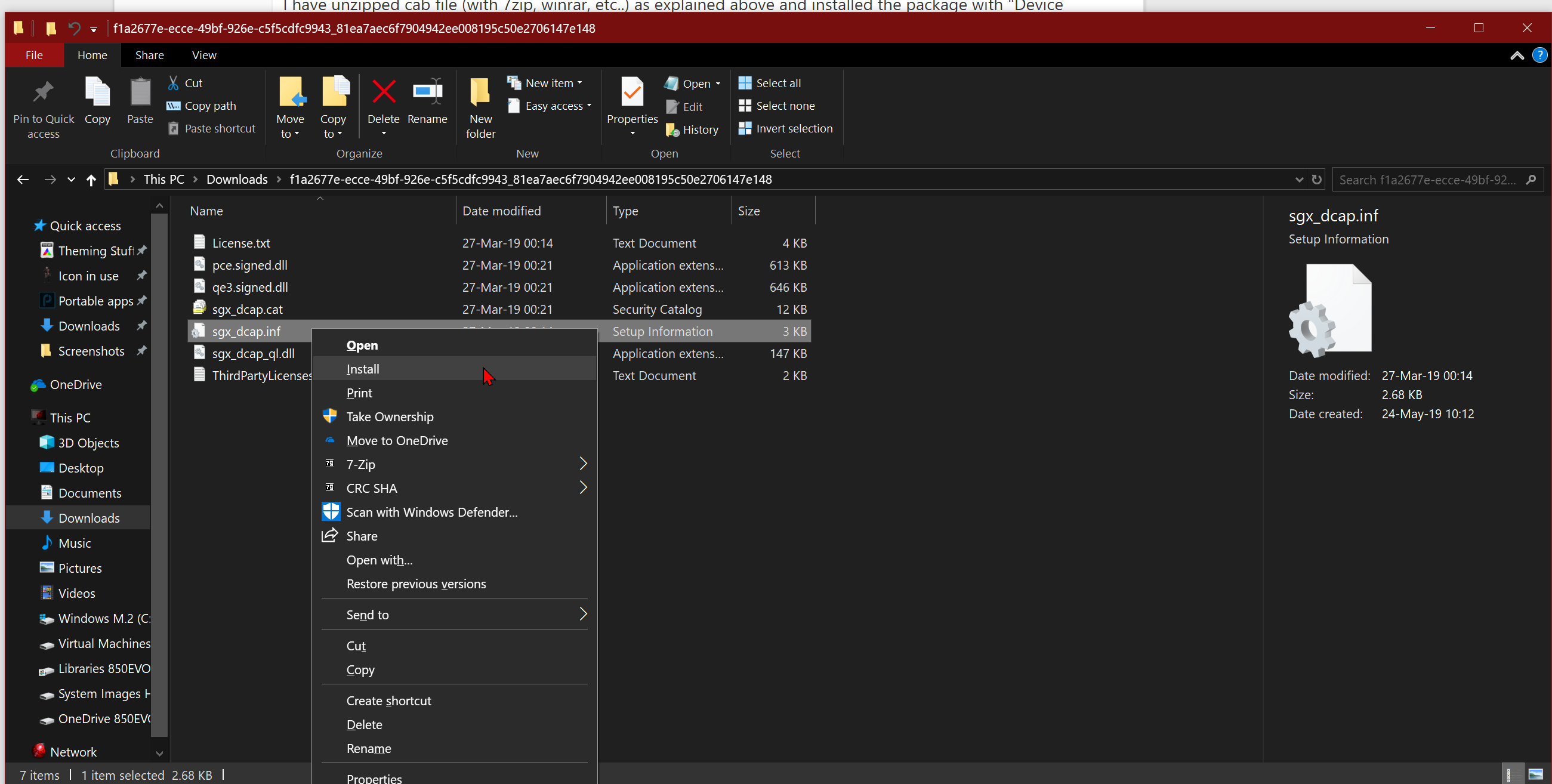1552x784 pixels.
Task: Click Select none
Action: point(776,106)
